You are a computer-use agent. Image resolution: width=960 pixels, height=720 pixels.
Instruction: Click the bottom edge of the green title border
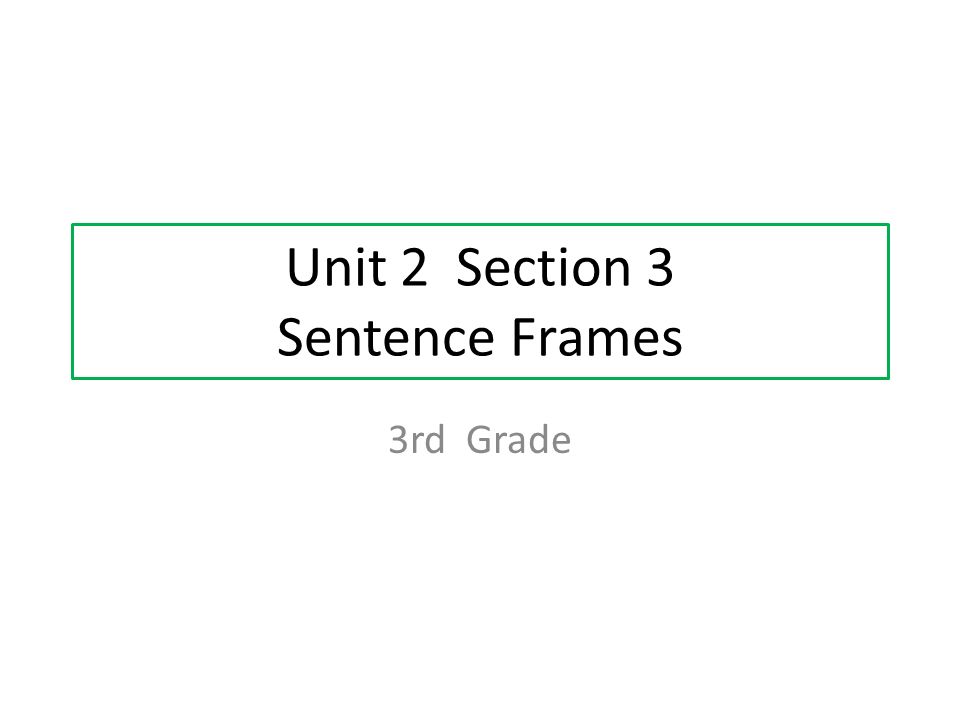pos(481,378)
